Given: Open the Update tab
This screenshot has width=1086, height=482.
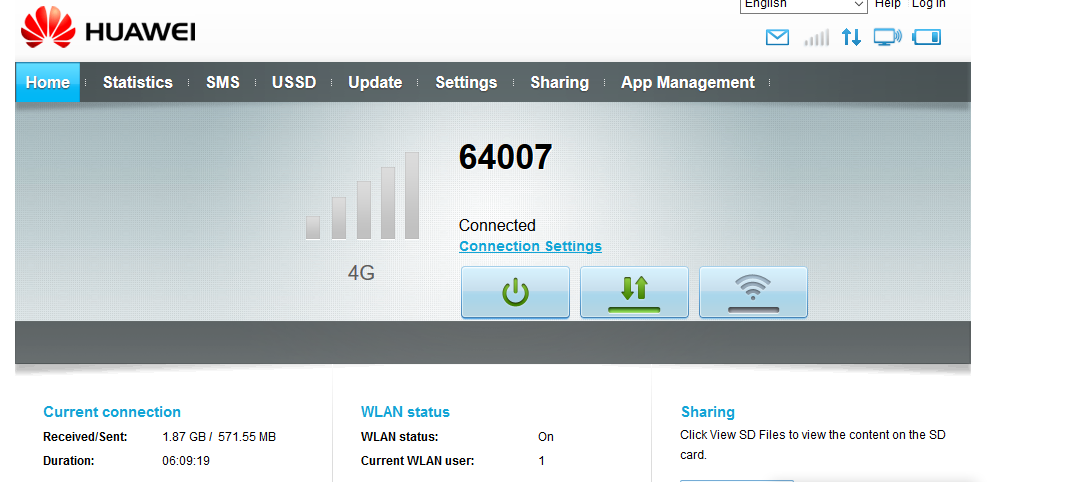Looking at the screenshot, I should tap(375, 82).
